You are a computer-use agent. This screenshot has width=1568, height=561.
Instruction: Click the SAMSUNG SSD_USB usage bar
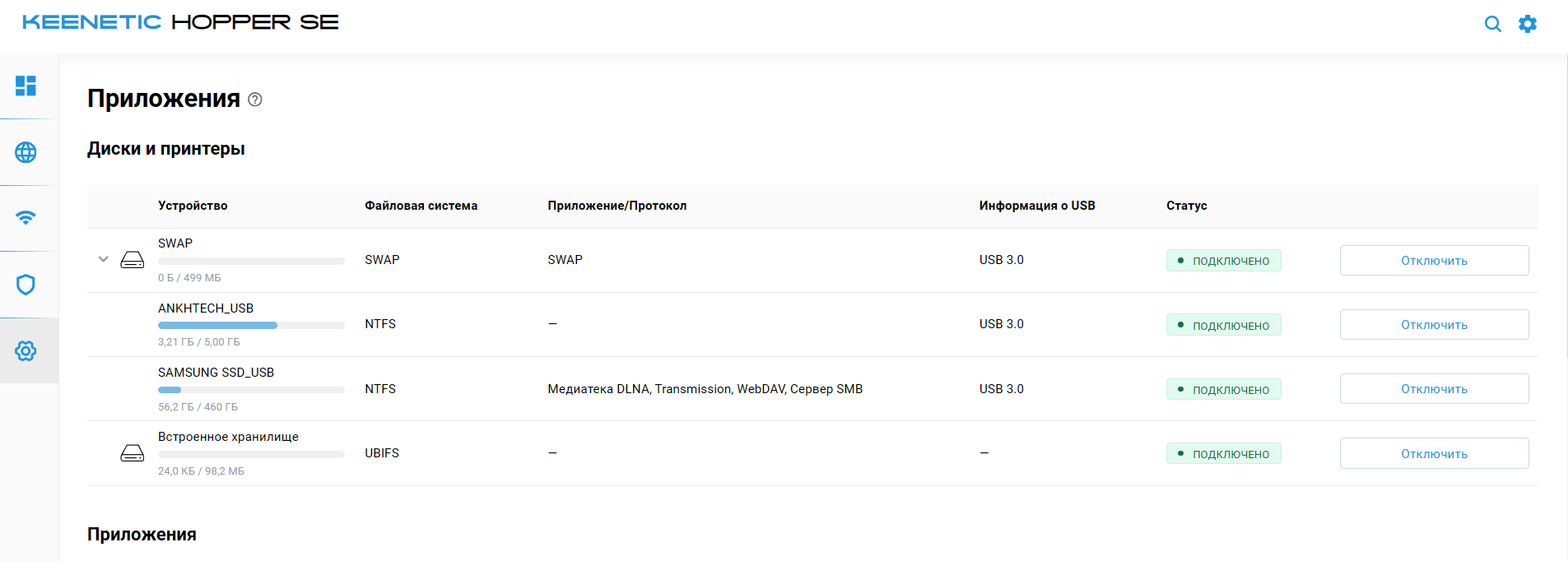(251, 390)
